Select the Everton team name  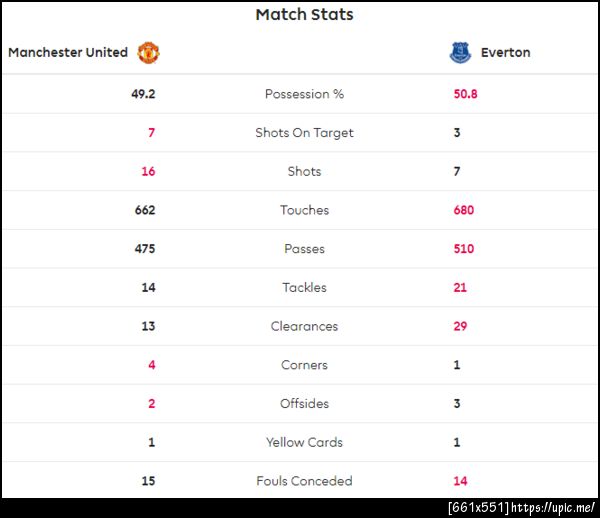(505, 52)
